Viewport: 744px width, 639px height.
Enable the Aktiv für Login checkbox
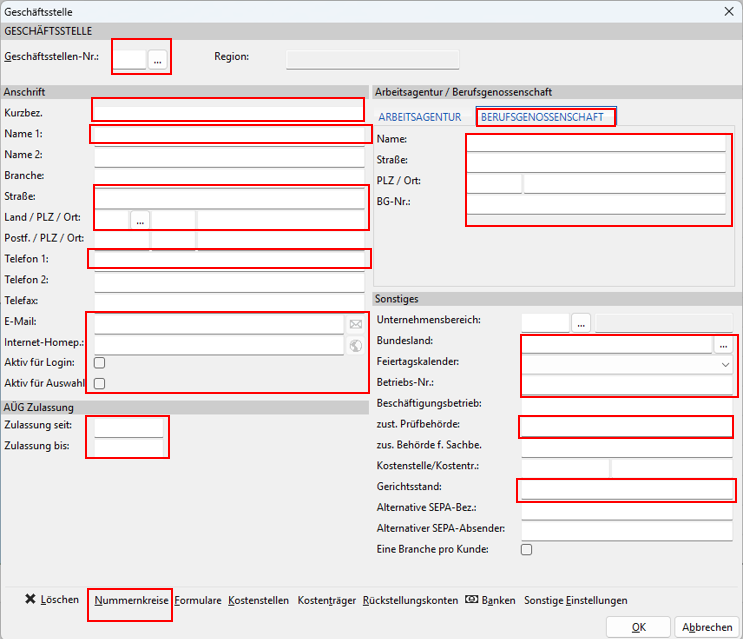pos(100,363)
